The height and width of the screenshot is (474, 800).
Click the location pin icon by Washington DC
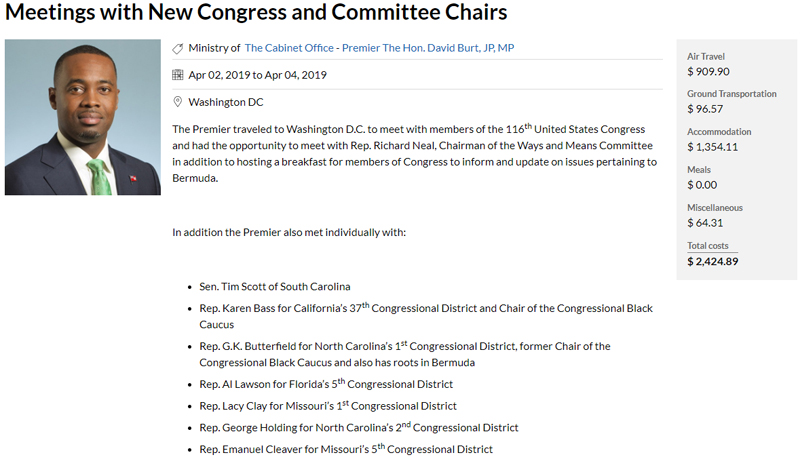click(x=178, y=102)
